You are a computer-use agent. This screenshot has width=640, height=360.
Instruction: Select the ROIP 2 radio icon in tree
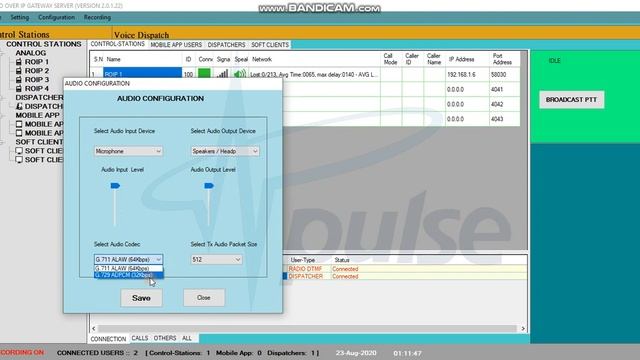point(19,71)
